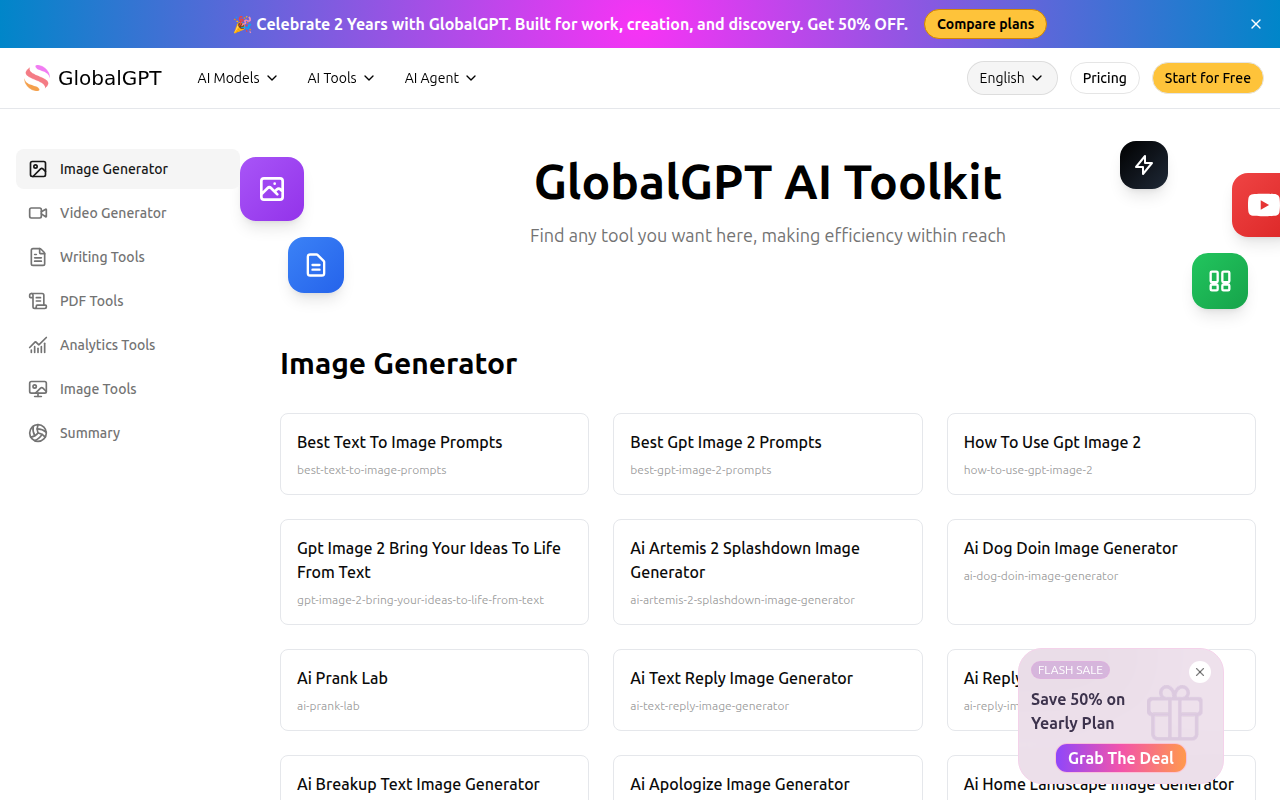Click the black lightning bolt icon
The image size is (1280, 800).
tap(1144, 165)
